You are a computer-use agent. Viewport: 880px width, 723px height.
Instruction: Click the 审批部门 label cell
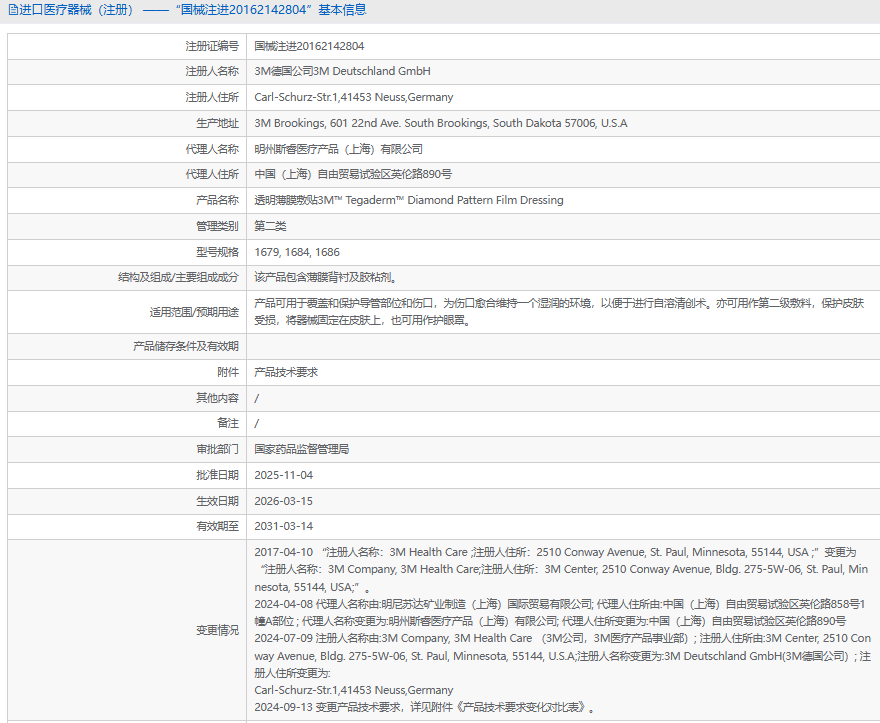click(127, 449)
